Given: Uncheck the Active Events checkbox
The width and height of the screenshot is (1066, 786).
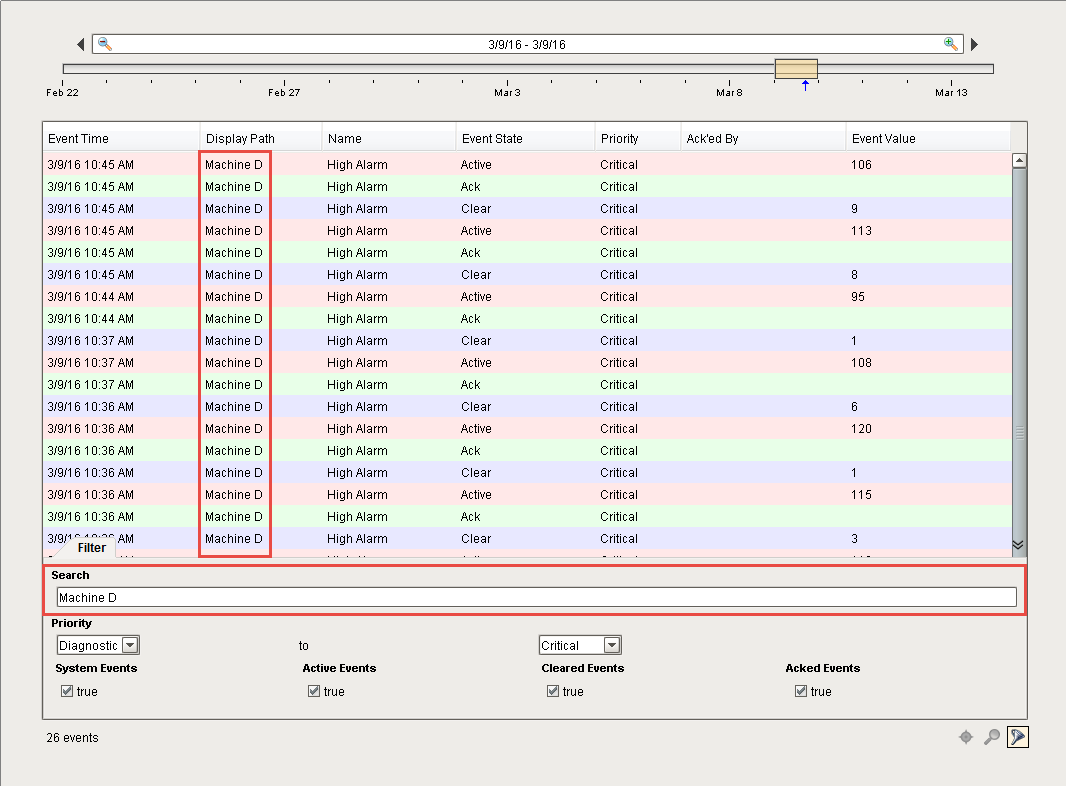Looking at the screenshot, I should click(x=315, y=691).
